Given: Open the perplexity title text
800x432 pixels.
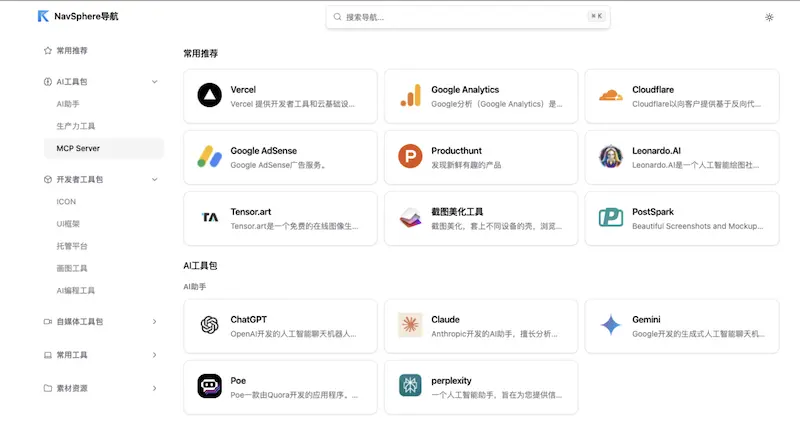Looking at the screenshot, I should 451,381.
